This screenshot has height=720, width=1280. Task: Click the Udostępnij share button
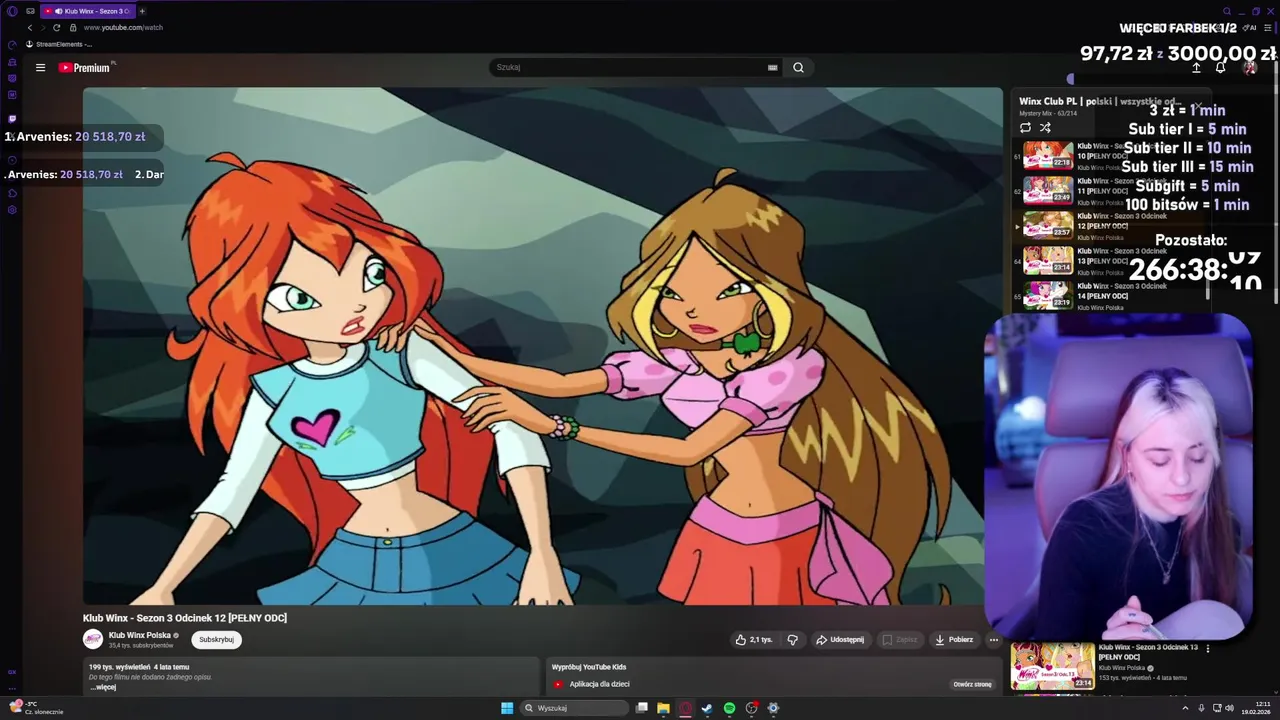840,640
